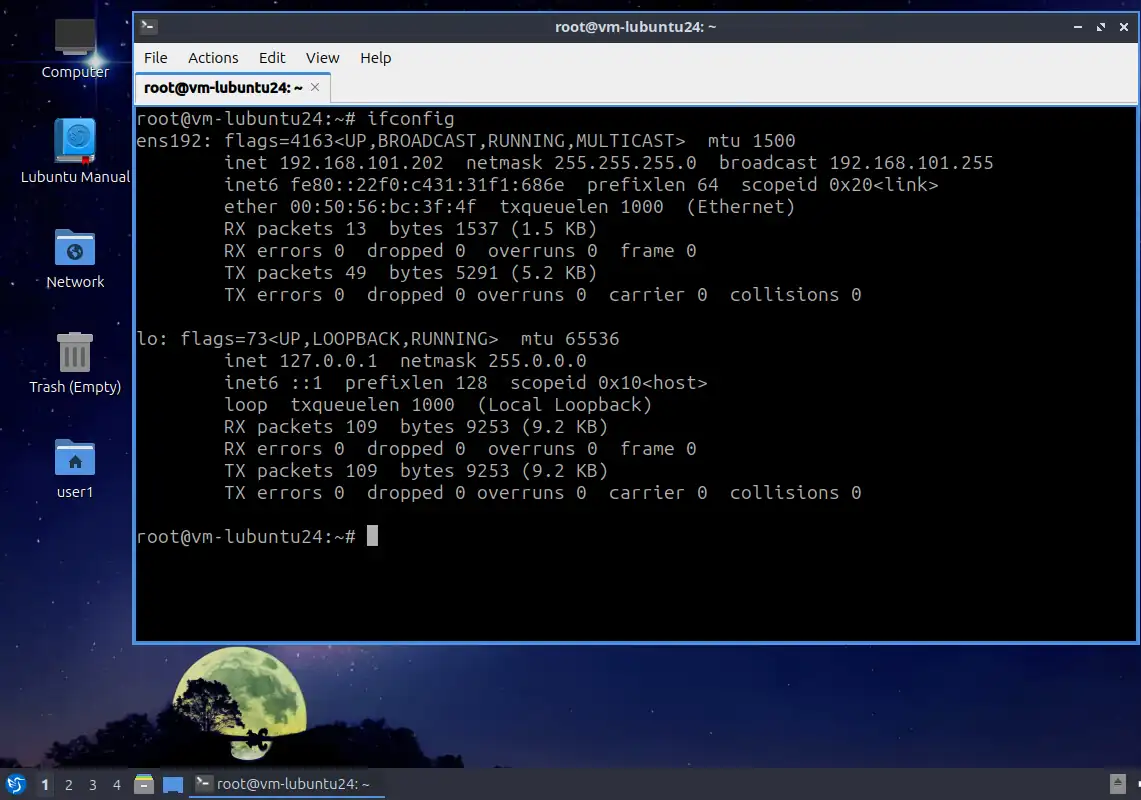This screenshot has height=800, width=1141.
Task: Open the user1 home folder icon
Action: pyautogui.click(x=75, y=468)
